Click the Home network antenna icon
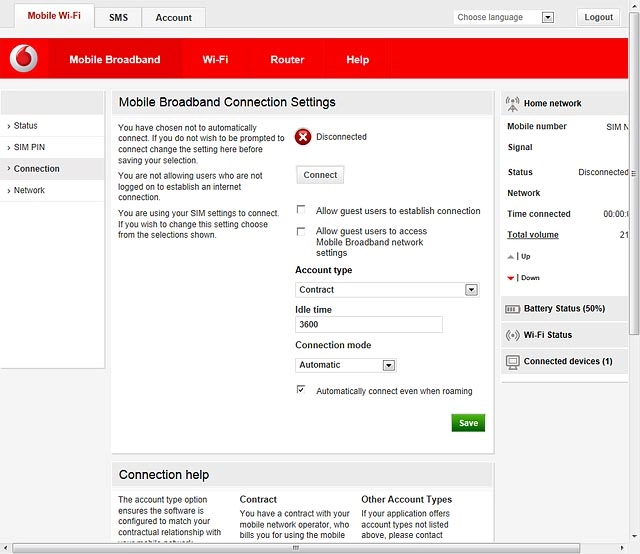The width and height of the screenshot is (640, 554). pyautogui.click(x=512, y=104)
